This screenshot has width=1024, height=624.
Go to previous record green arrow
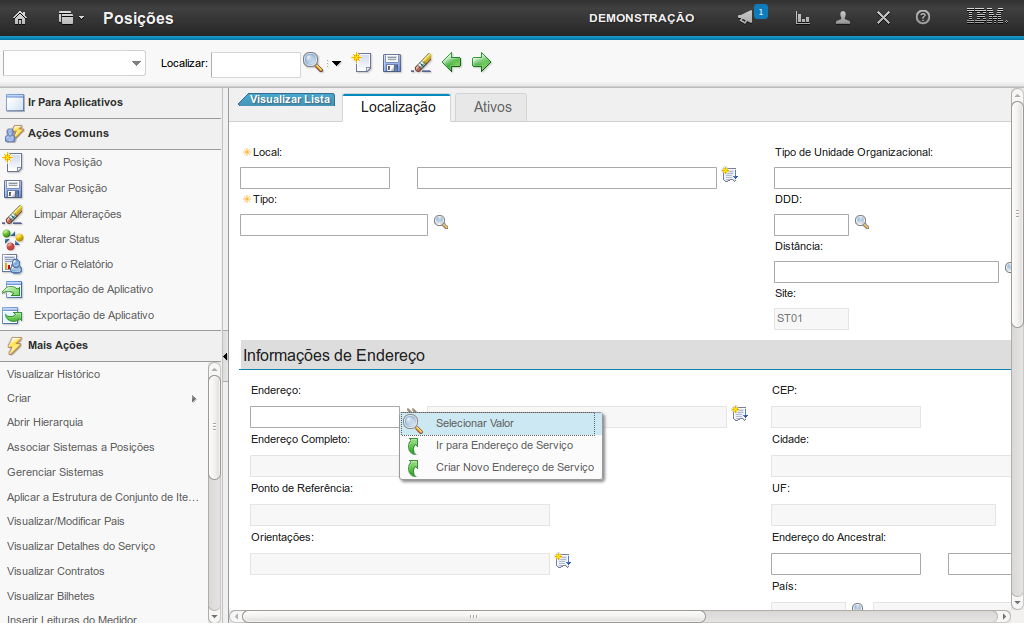452,63
